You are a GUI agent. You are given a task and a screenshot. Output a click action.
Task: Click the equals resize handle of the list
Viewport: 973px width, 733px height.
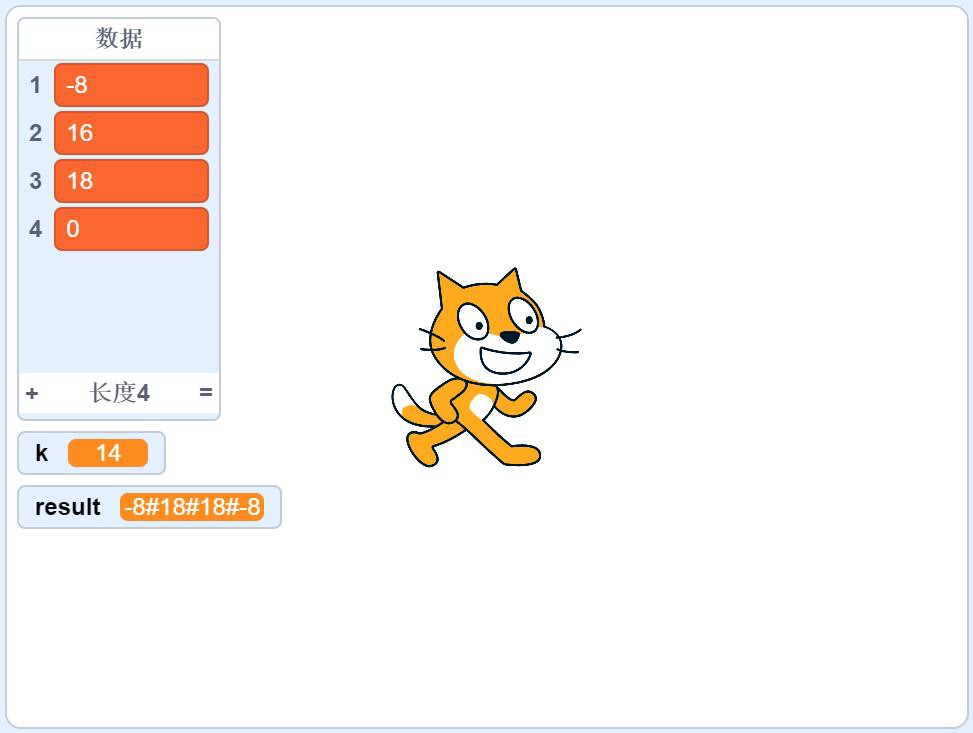(206, 392)
